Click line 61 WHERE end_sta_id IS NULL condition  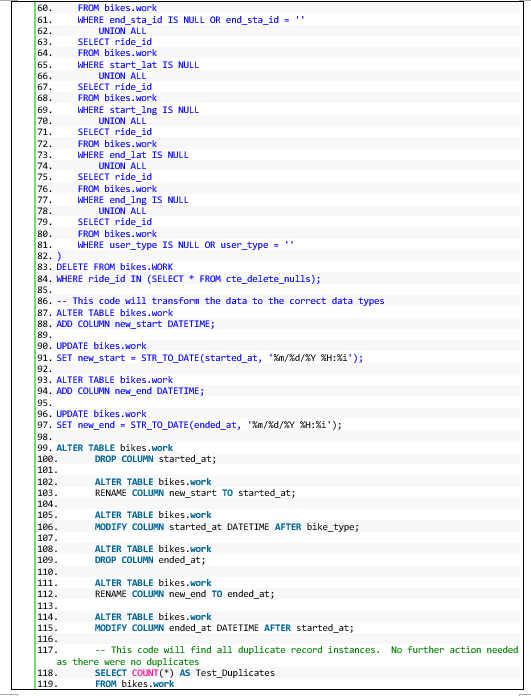191,20
